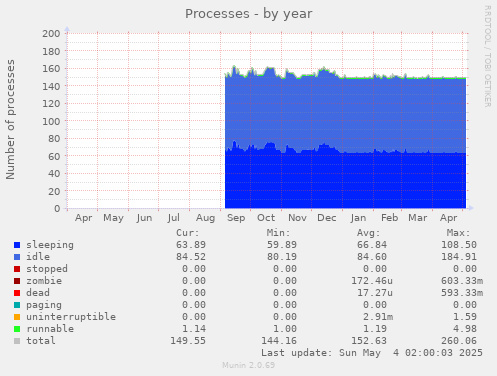The image size is (497, 376).
Task: Click the 'sleeping' legend label
Action: tap(50, 245)
